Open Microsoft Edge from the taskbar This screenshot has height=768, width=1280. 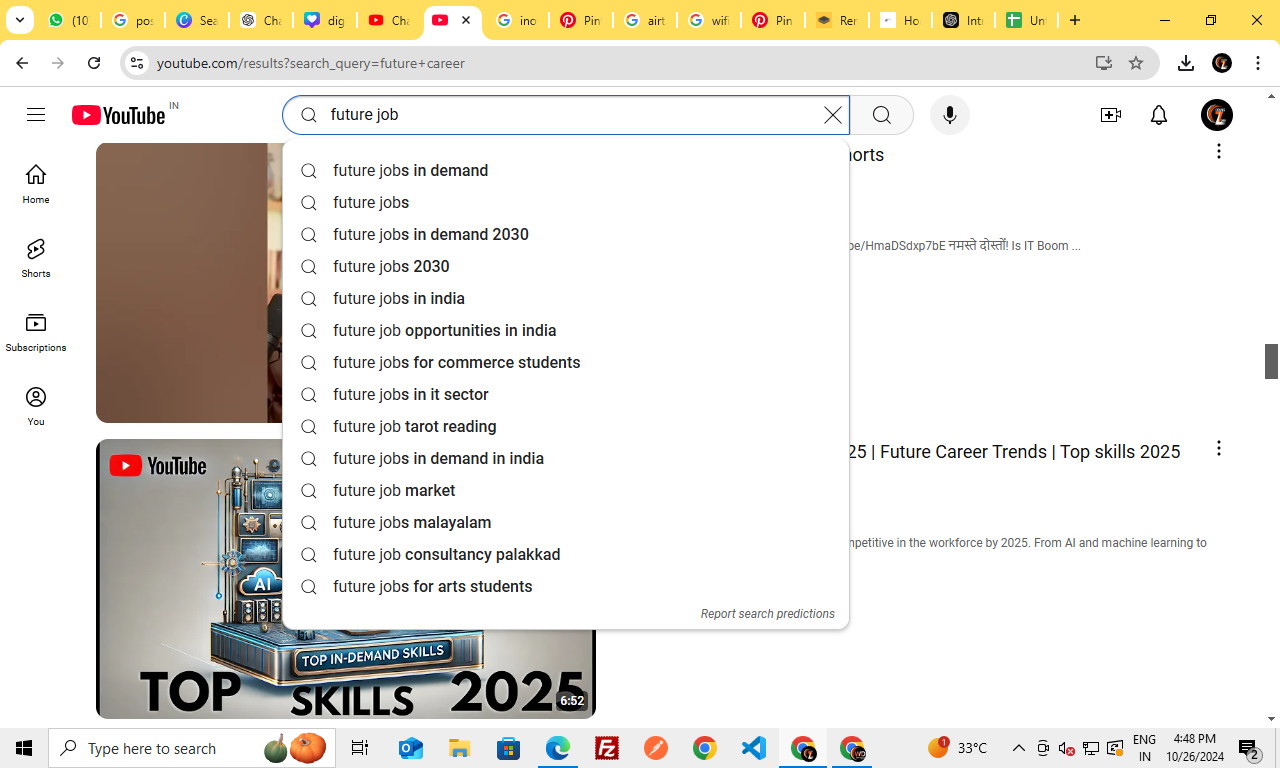[x=557, y=748]
